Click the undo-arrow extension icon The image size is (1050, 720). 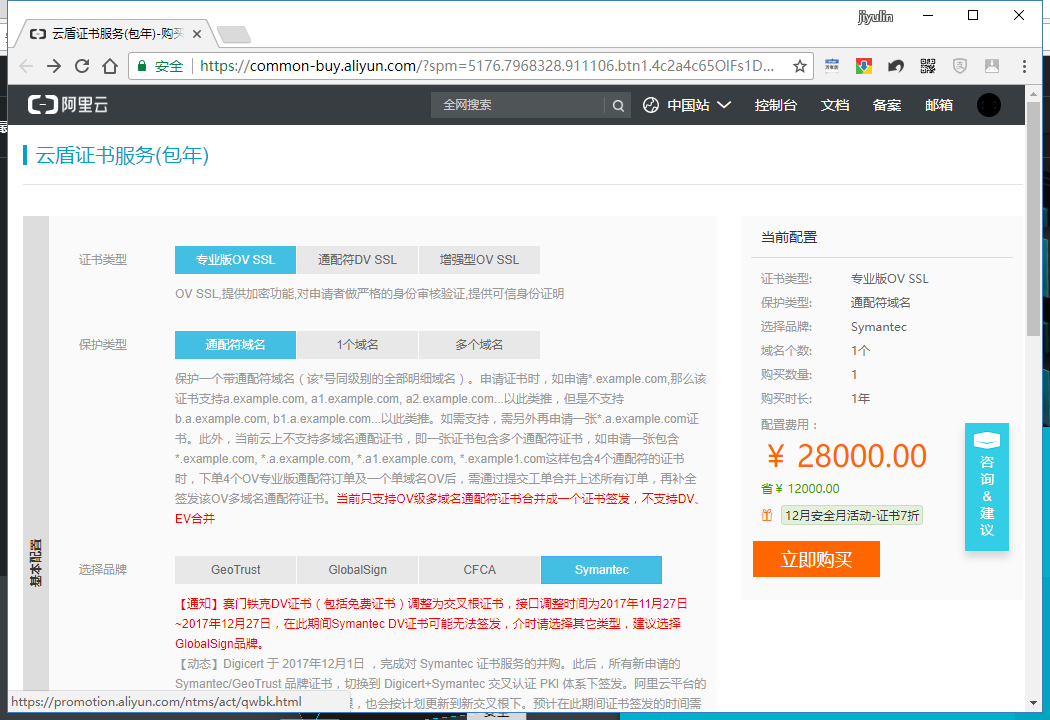(895, 66)
